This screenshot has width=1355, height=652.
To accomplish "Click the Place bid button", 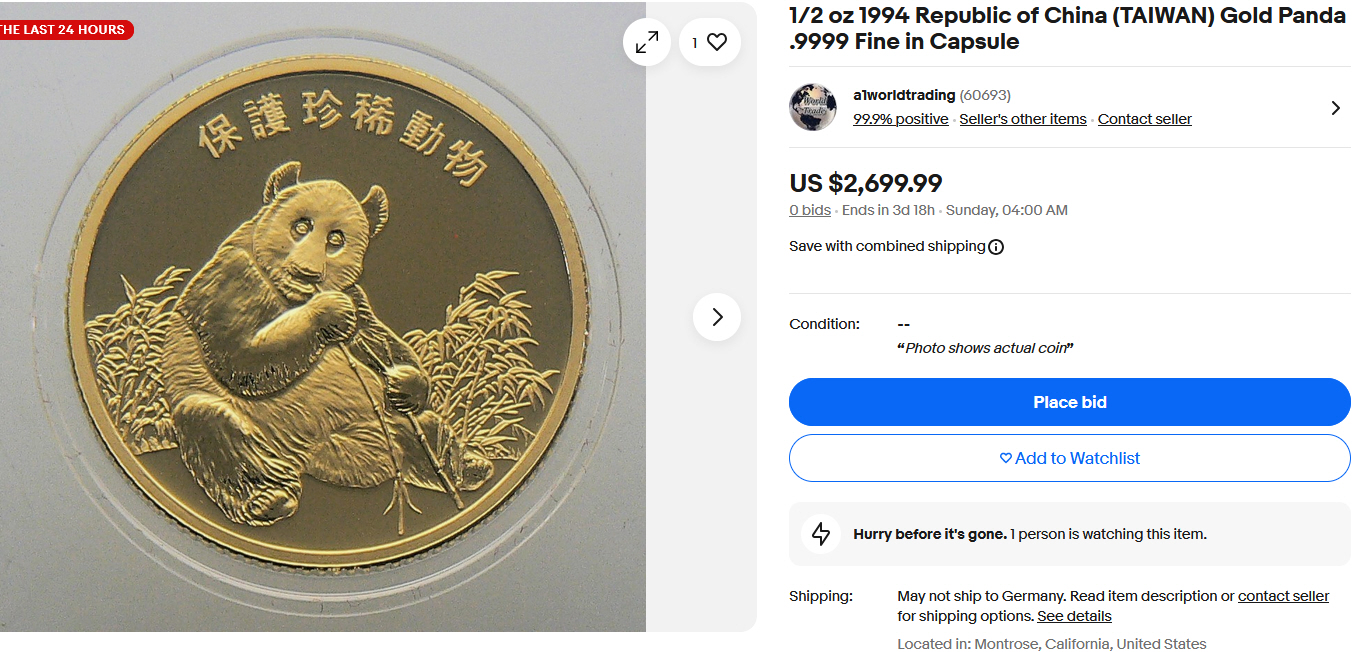I will [1069, 402].
